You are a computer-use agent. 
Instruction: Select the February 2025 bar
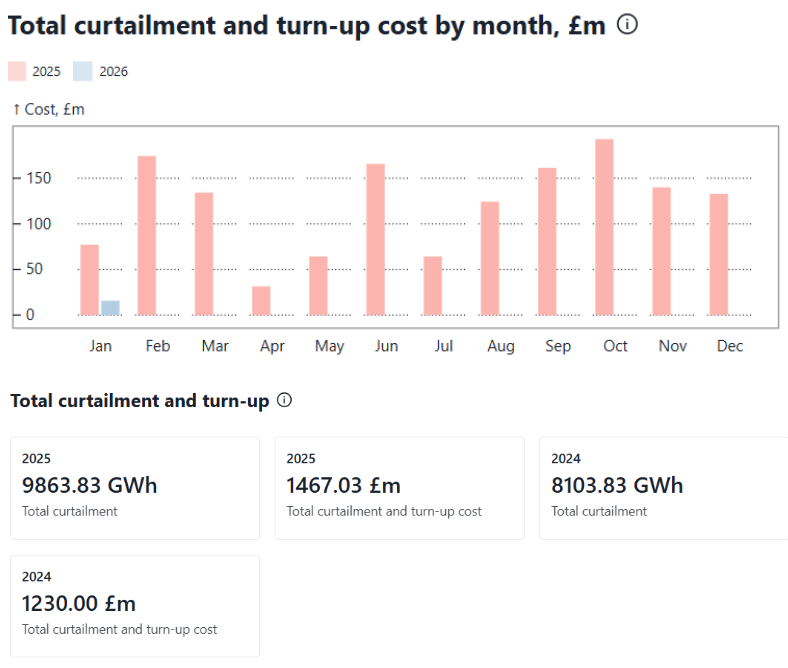(x=147, y=235)
